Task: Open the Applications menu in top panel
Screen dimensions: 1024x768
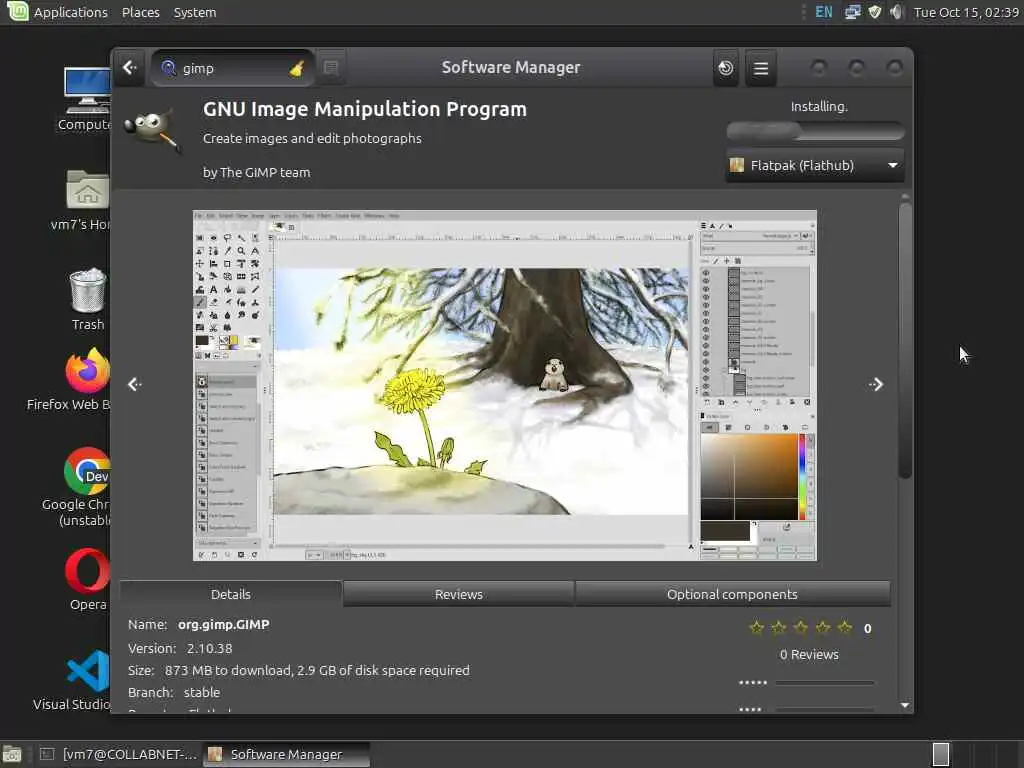Action: click(71, 12)
